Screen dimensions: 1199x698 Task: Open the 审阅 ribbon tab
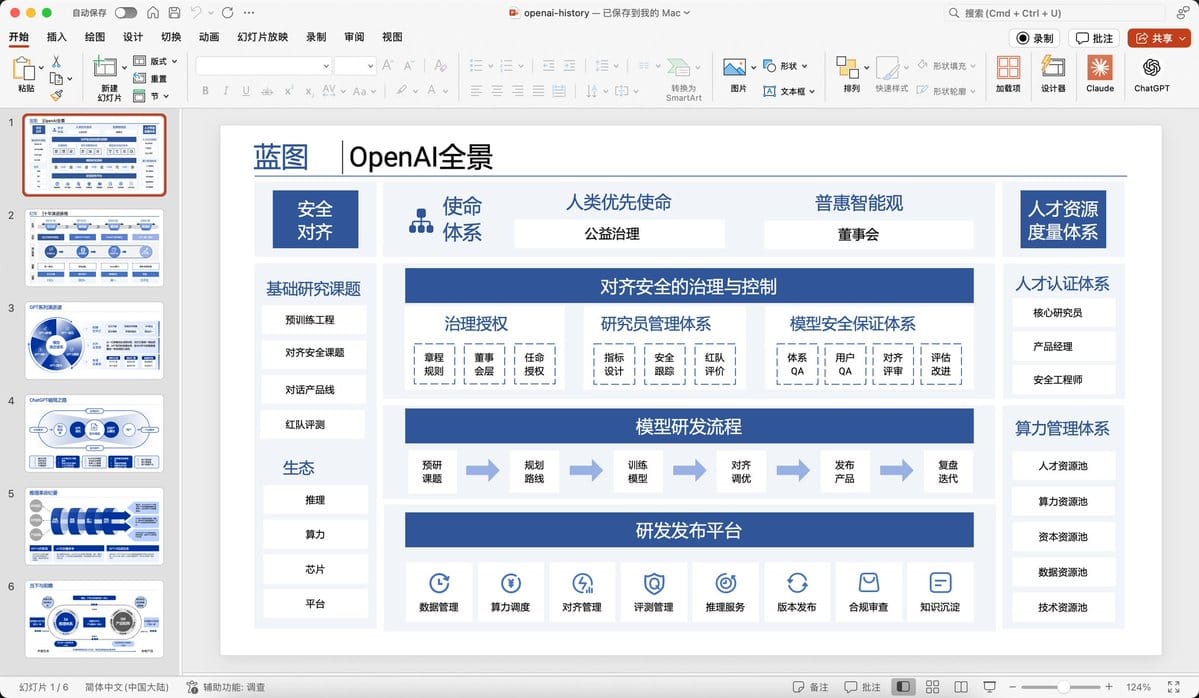tap(354, 37)
